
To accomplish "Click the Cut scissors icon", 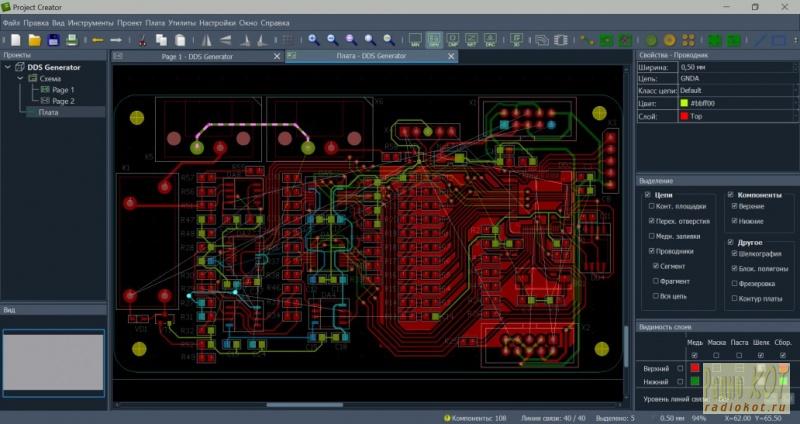I will pyautogui.click(x=143, y=40).
